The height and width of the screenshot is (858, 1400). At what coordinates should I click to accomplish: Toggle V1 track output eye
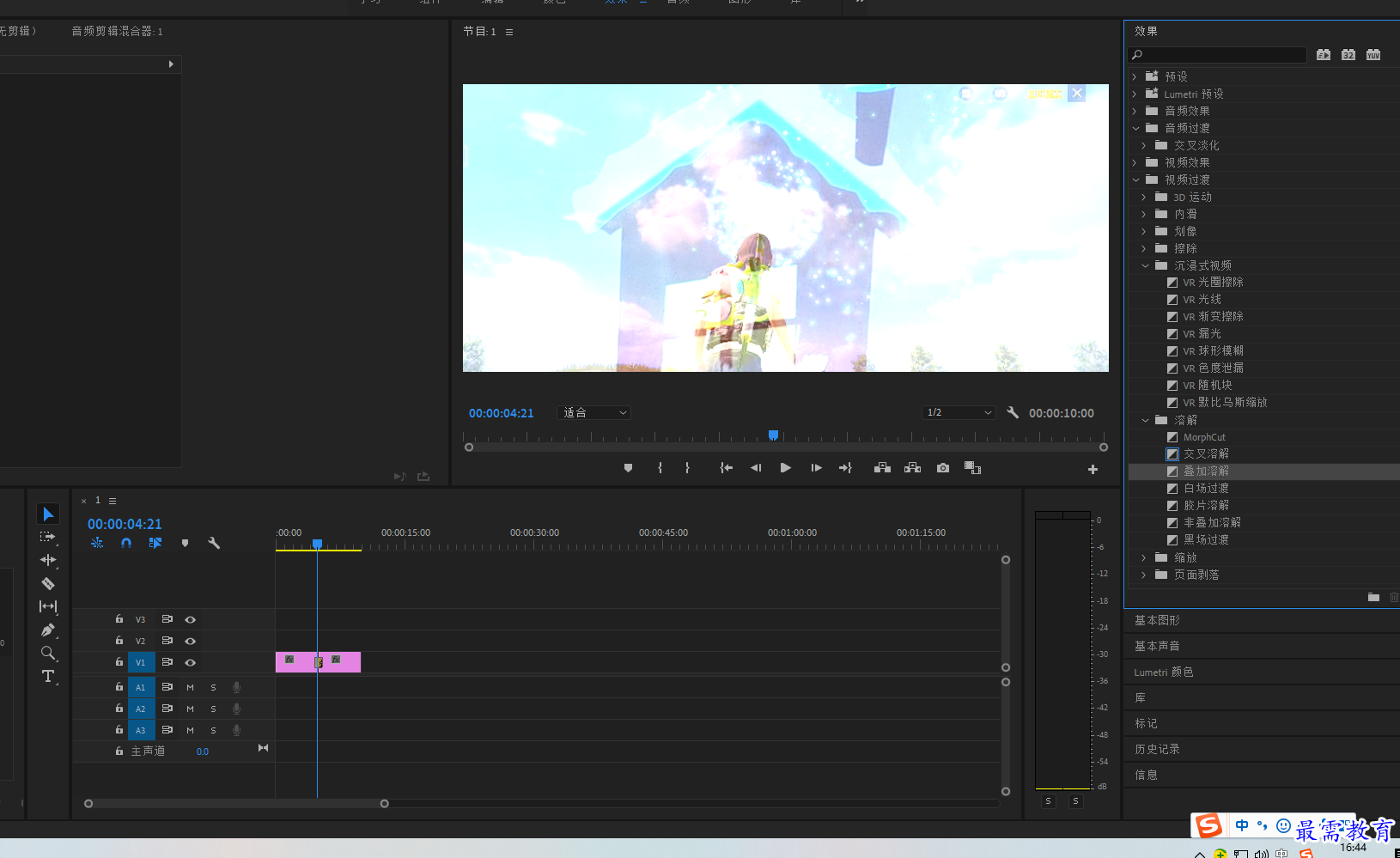[191, 662]
